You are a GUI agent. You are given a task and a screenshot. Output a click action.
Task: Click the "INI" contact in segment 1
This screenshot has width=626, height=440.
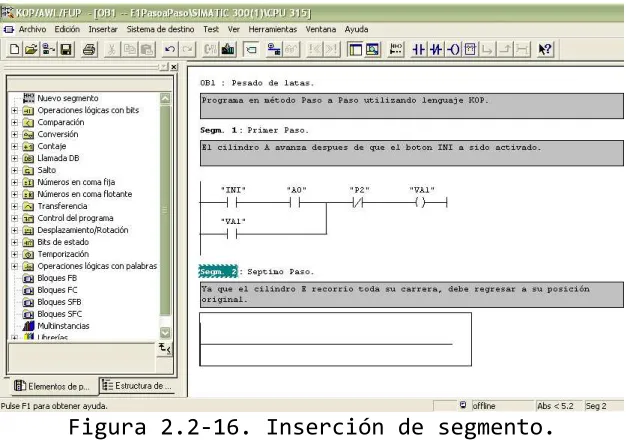[x=232, y=202]
